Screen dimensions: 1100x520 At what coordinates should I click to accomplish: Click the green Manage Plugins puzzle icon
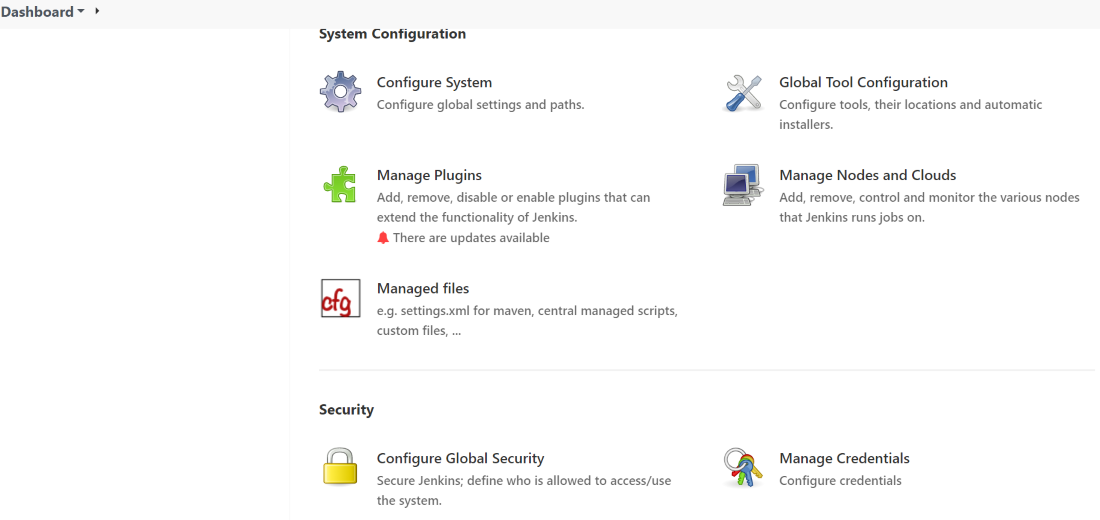click(340, 185)
